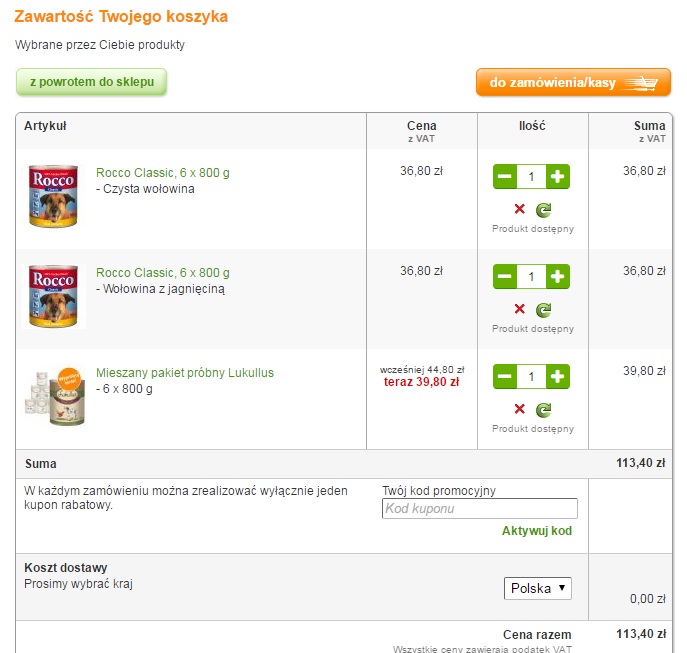Decrease quantity of Wołowina z jagnięciną
Image resolution: width=687 pixels, height=653 pixels.
(505, 277)
